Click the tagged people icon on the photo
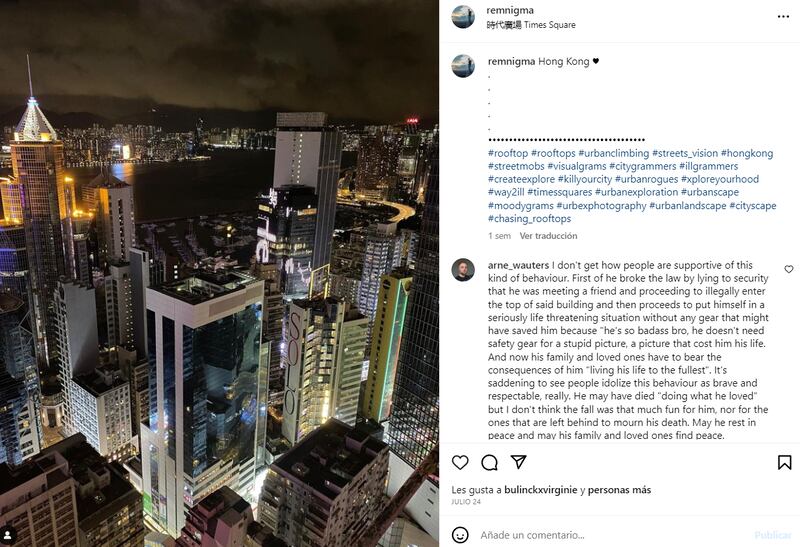Screen dimensions: 800x547 tap(9, 535)
